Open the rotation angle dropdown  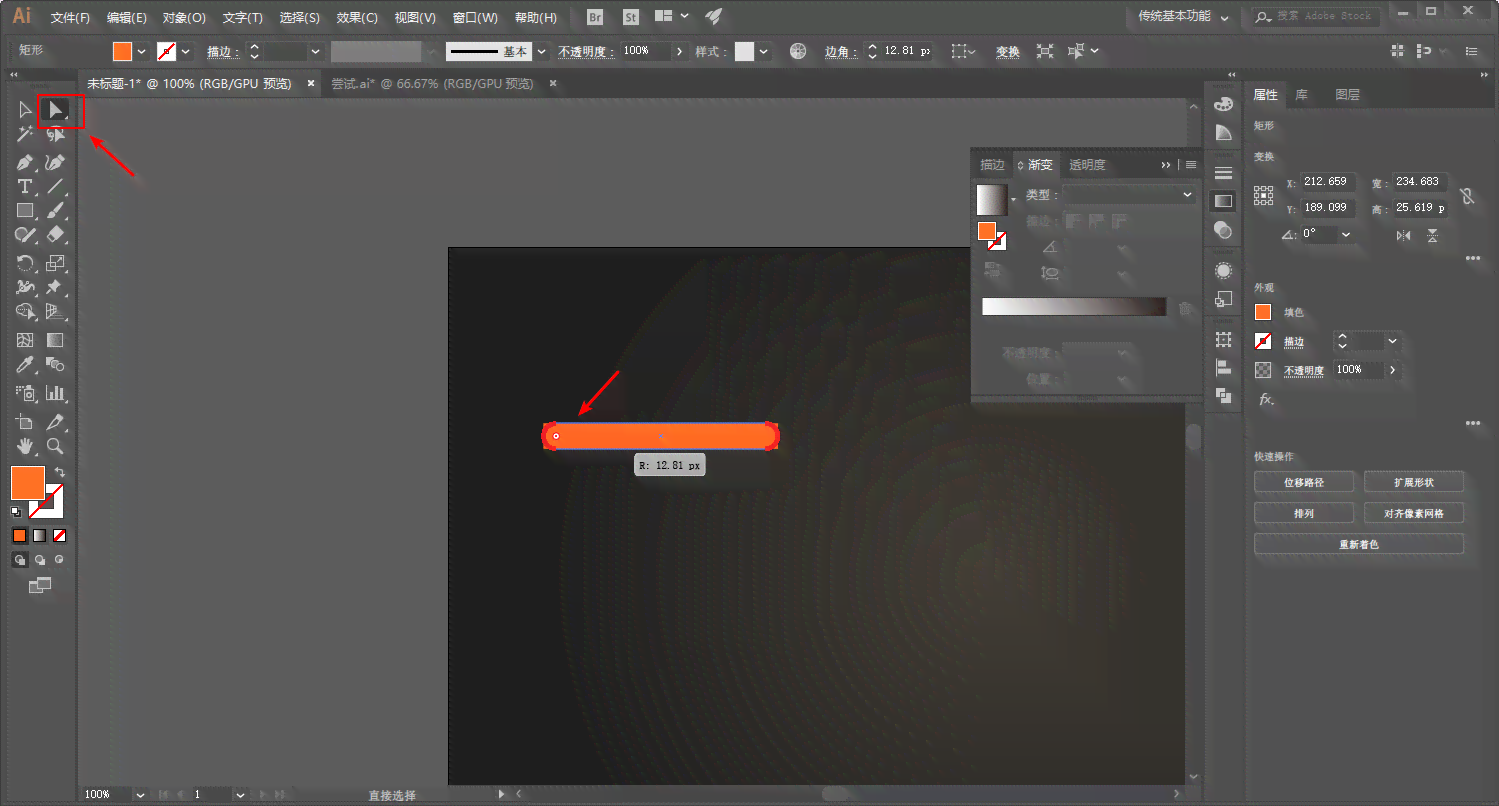[1346, 234]
